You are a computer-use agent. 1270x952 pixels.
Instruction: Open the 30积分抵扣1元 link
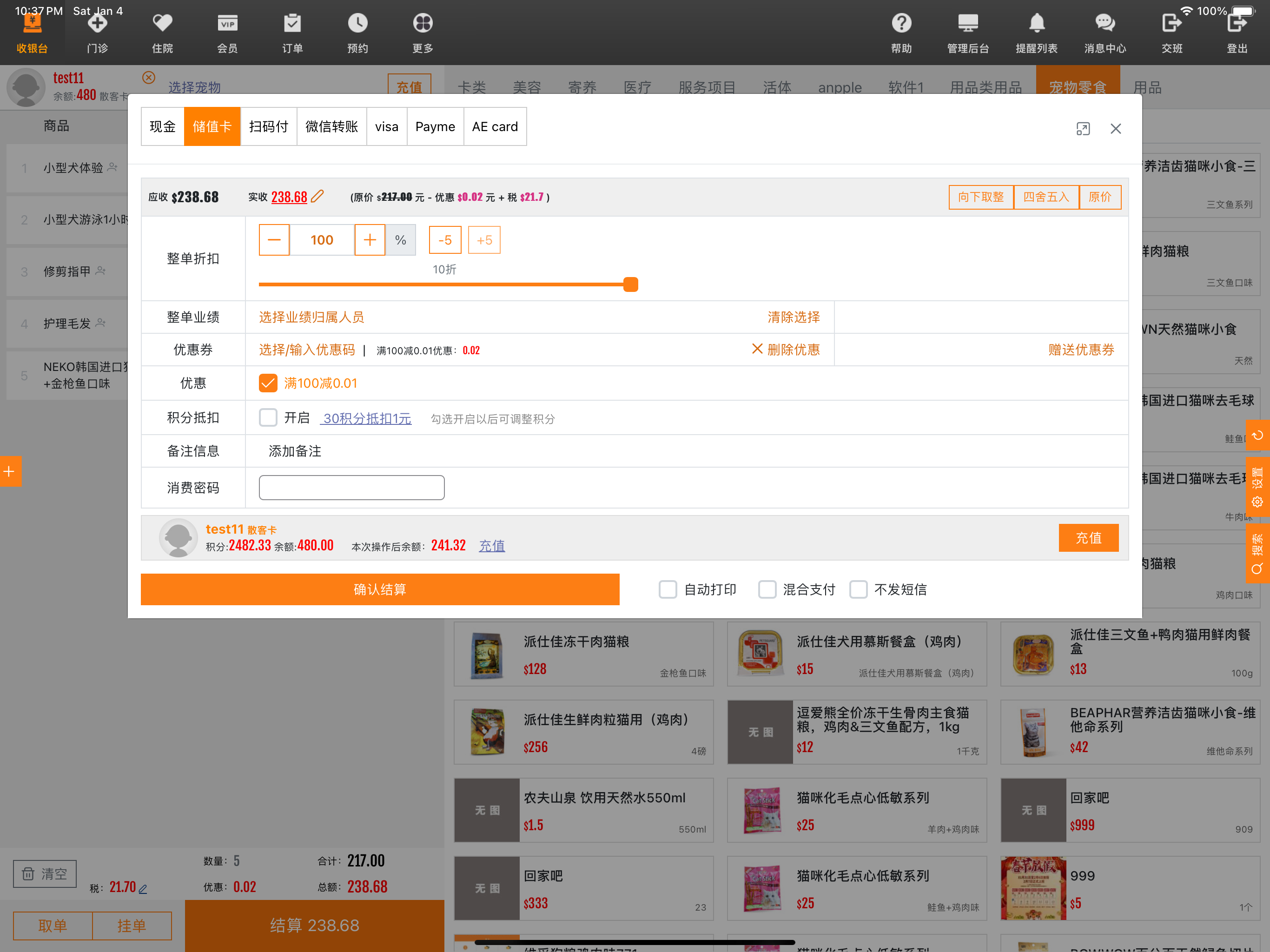367,418
